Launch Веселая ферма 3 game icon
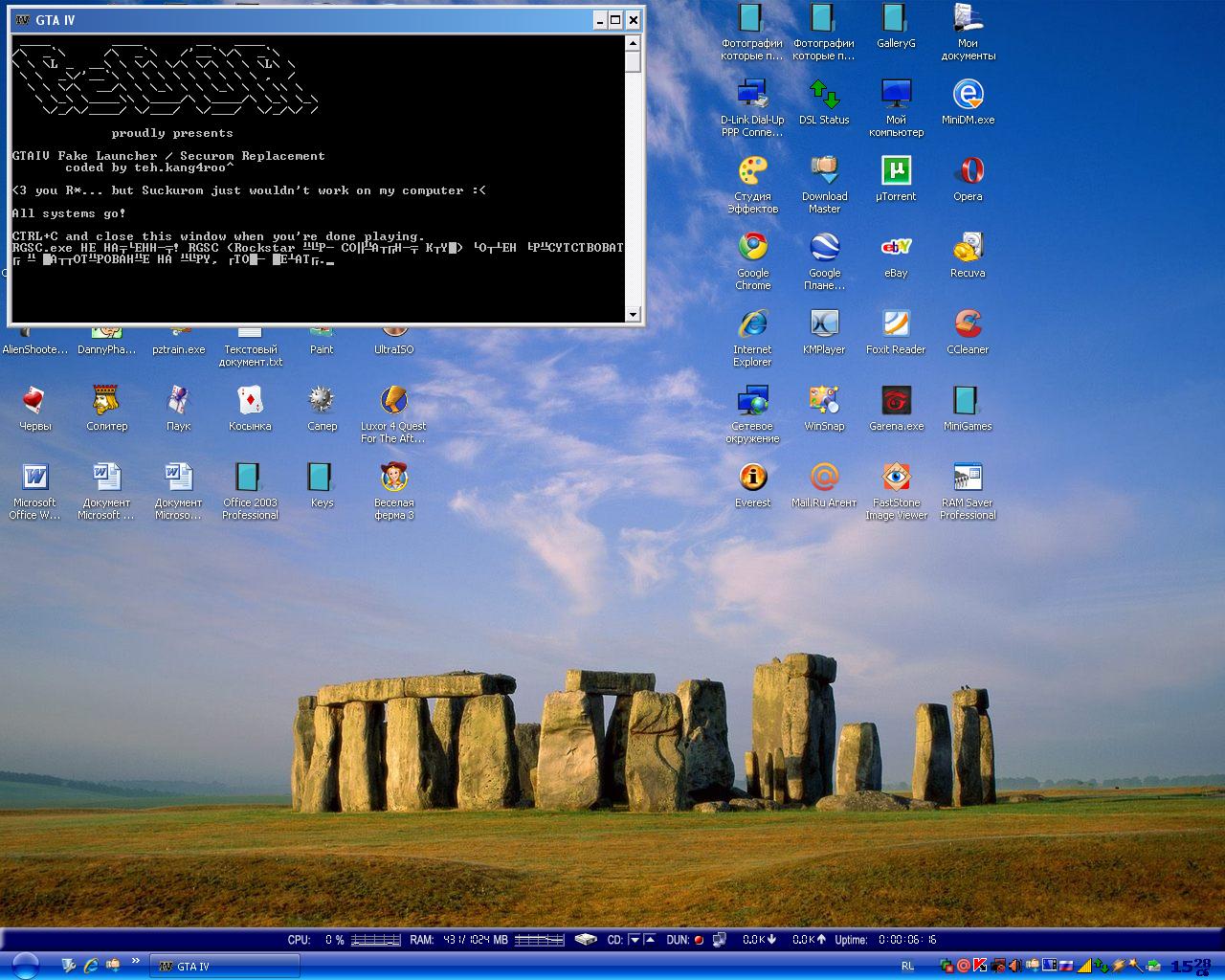Image resolution: width=1225 pixels, height=980 pixels. (x=393, y=491)
